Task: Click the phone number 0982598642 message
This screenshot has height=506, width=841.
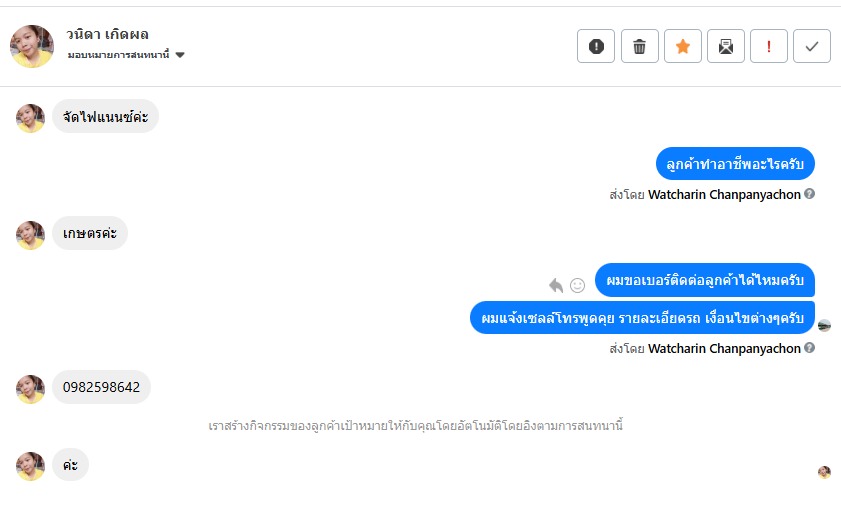Action: tap(101, 387)
